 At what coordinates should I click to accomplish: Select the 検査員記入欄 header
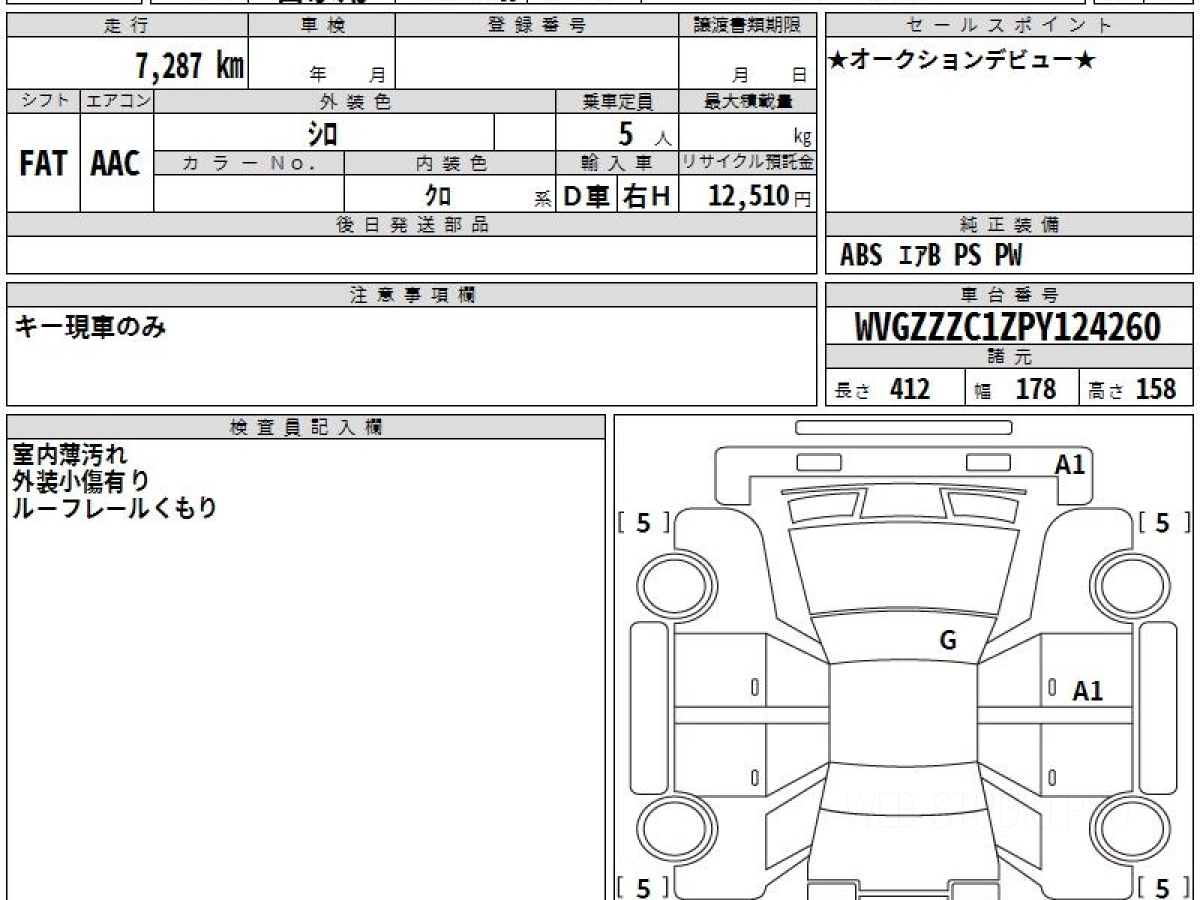pyautogui.click(x=306, y=427)
